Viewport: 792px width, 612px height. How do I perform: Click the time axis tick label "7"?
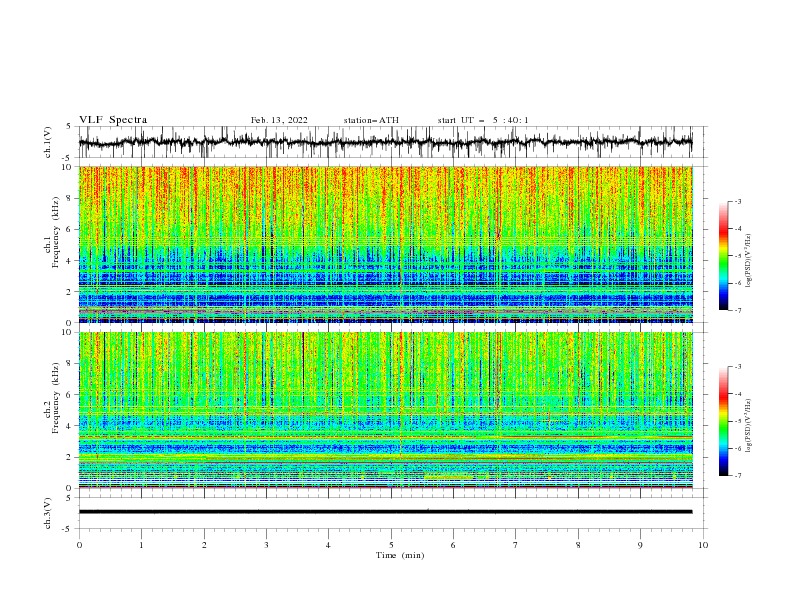[516, 545]
